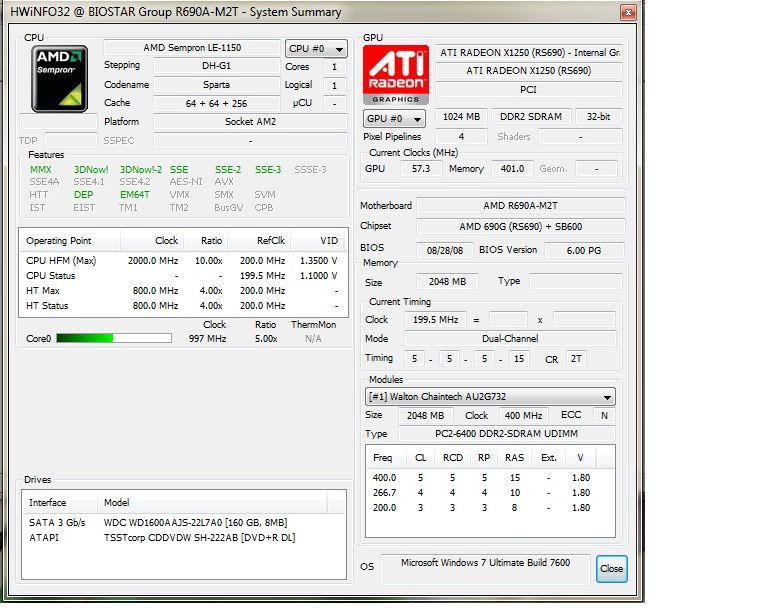Image resolution: width=768 pixels, height=614 pixels.
Task: Expand the Walton Chaintech AU2G732 module dropdown
Action: tap(490, 397)
